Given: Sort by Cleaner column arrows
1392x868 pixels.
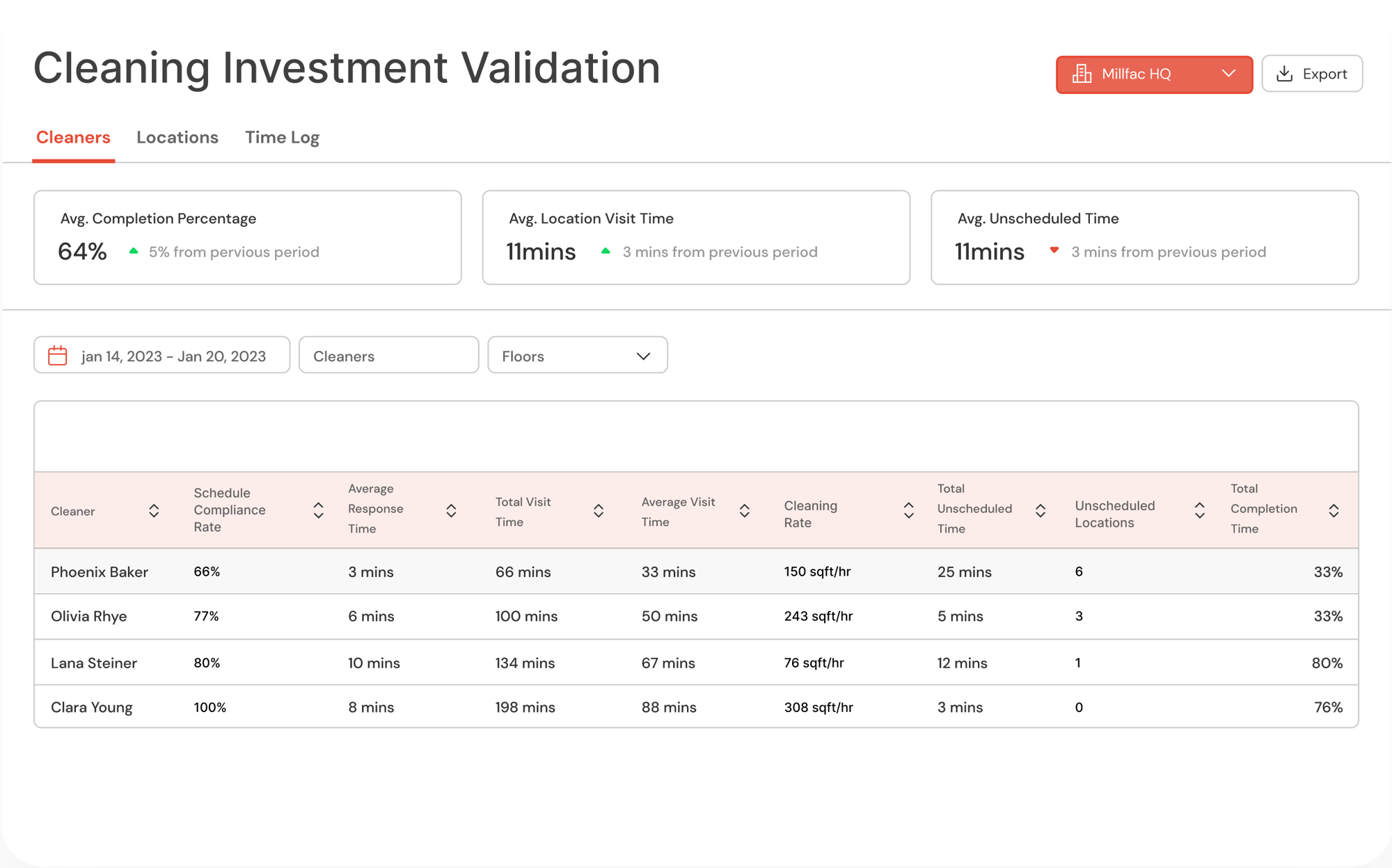Looking at the screenshot, I should click(x=154, y=511).
